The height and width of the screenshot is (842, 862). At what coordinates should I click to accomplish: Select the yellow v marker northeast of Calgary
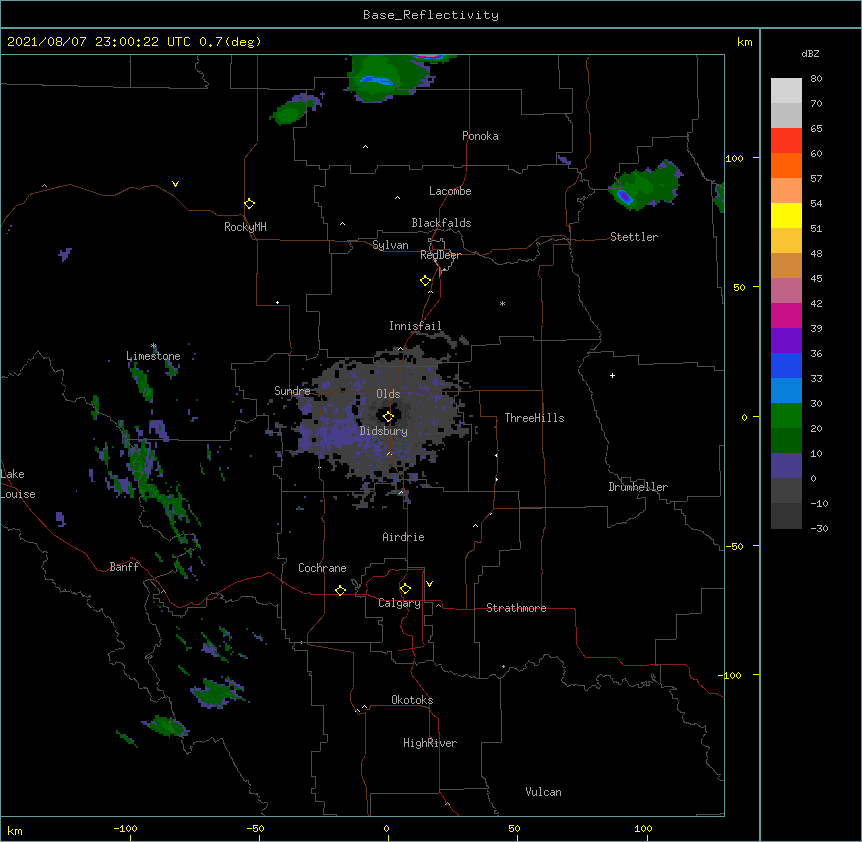[429, 584]
